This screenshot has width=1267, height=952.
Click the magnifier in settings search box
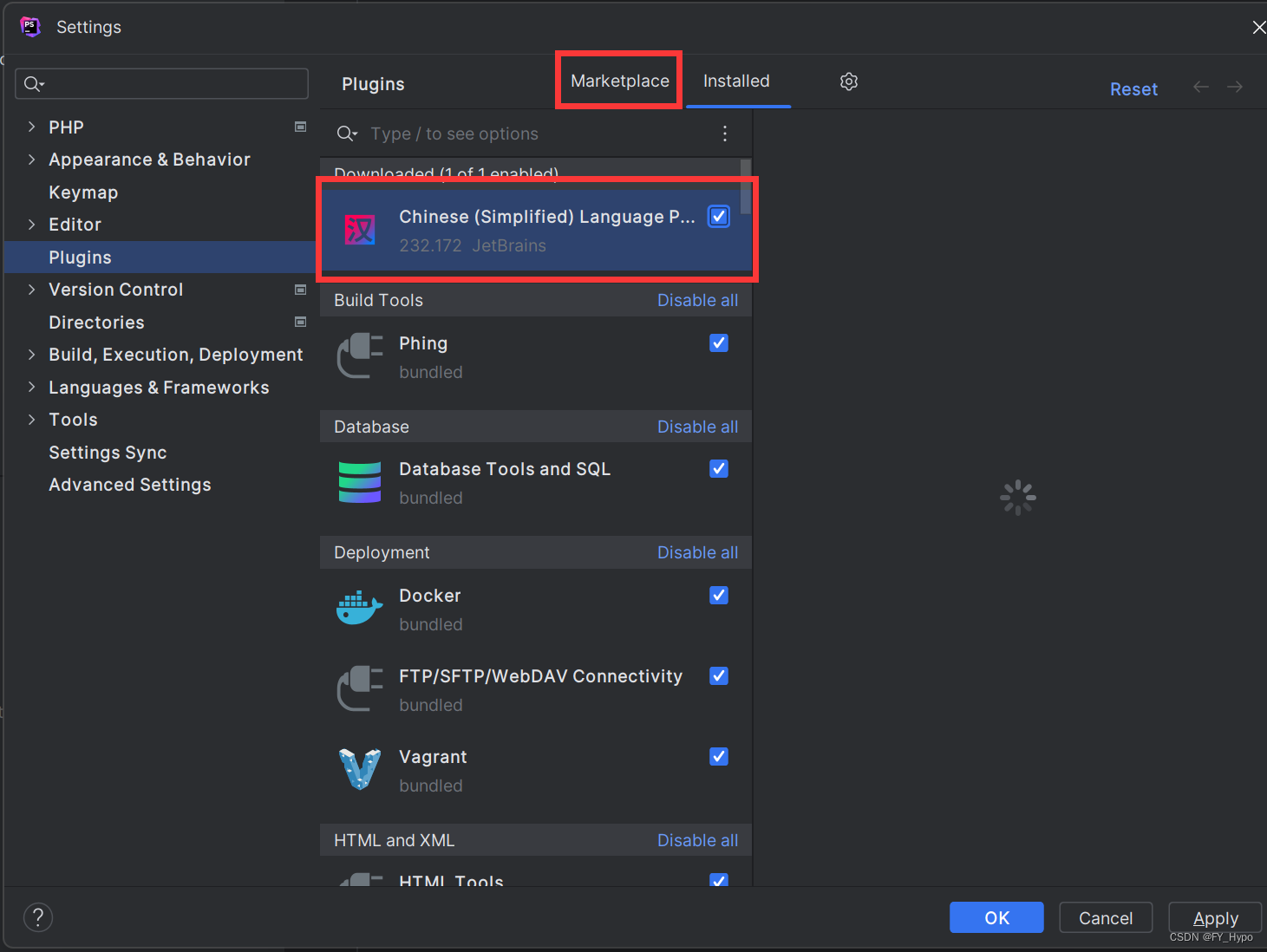click(x=34, y=84)
